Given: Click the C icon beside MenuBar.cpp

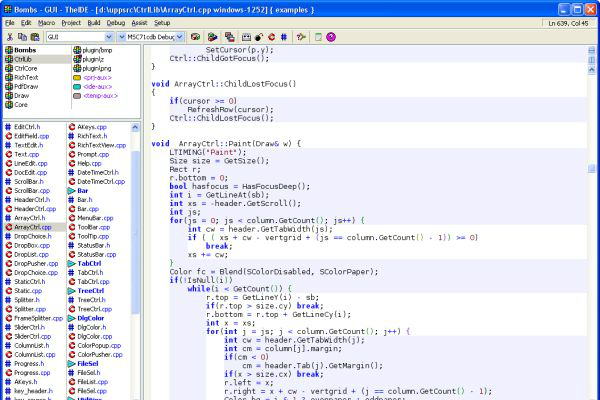Looking at the screenshot, I should point(72,218).
